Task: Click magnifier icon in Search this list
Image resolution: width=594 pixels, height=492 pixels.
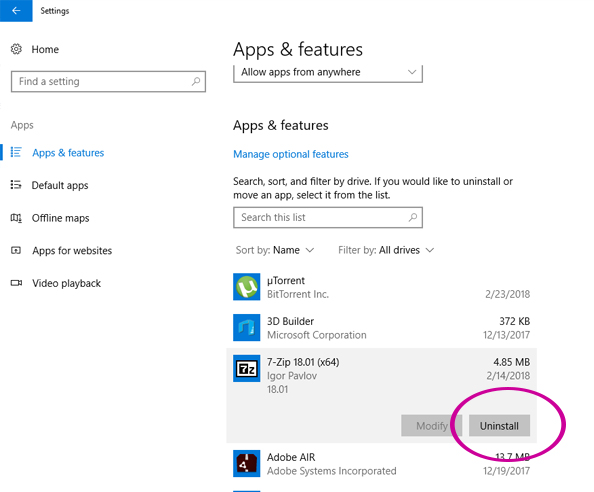Action: [413, 217]
